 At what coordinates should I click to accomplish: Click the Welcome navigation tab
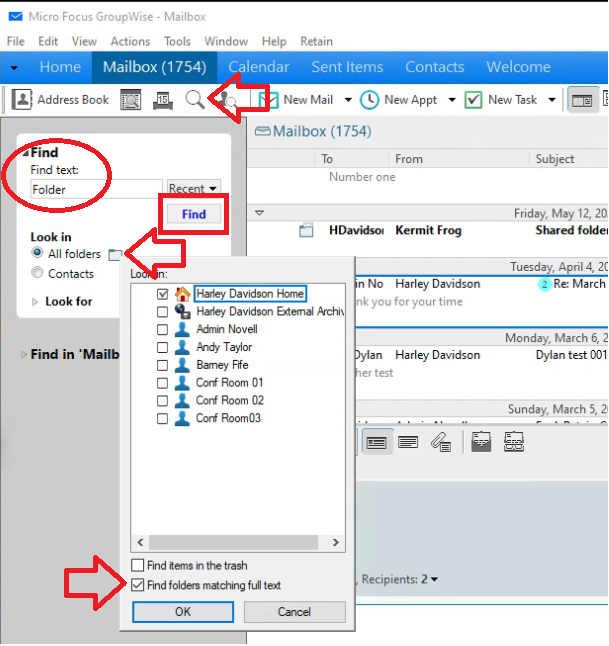(518, 67)
